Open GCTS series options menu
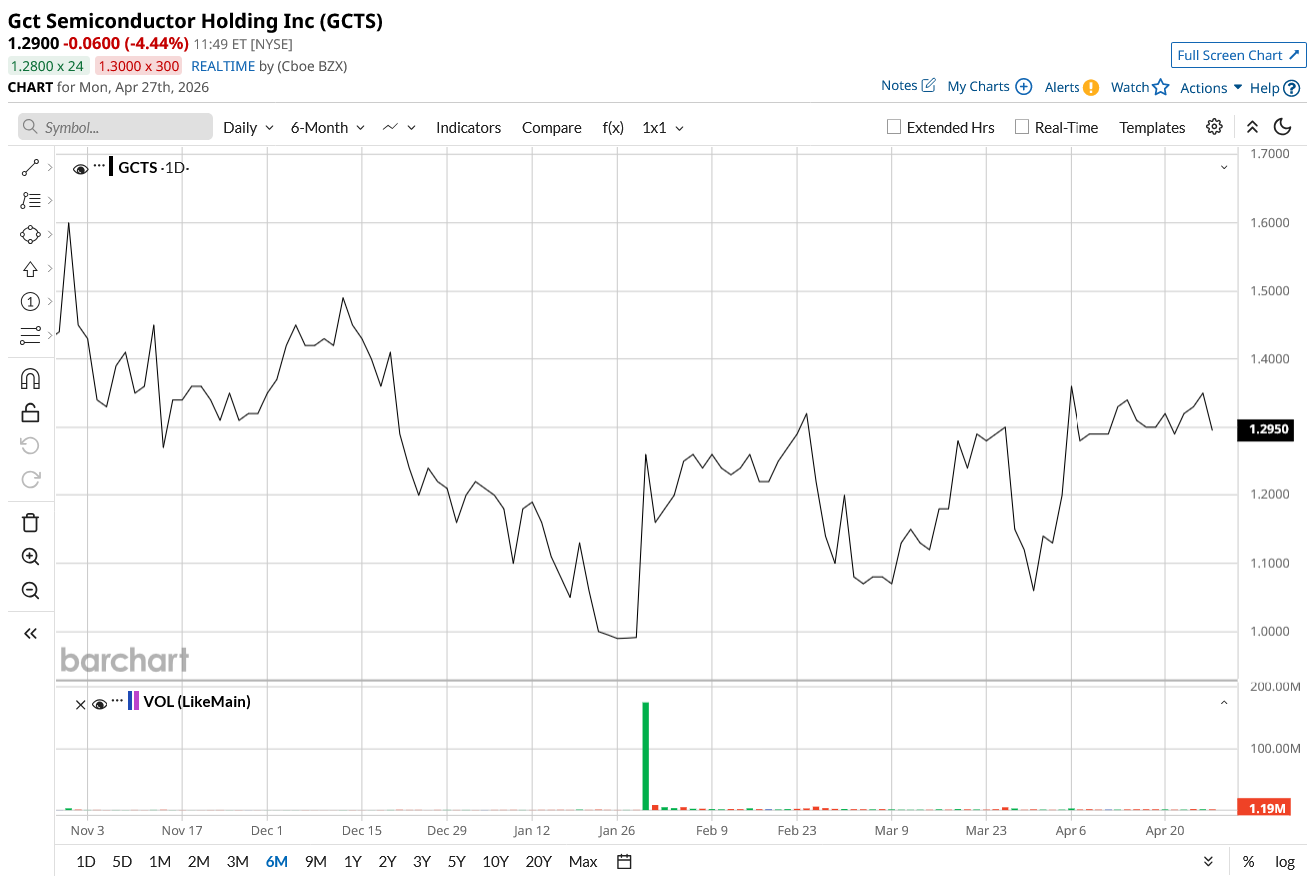This screenshot has width=1308, height=876. 99,166
